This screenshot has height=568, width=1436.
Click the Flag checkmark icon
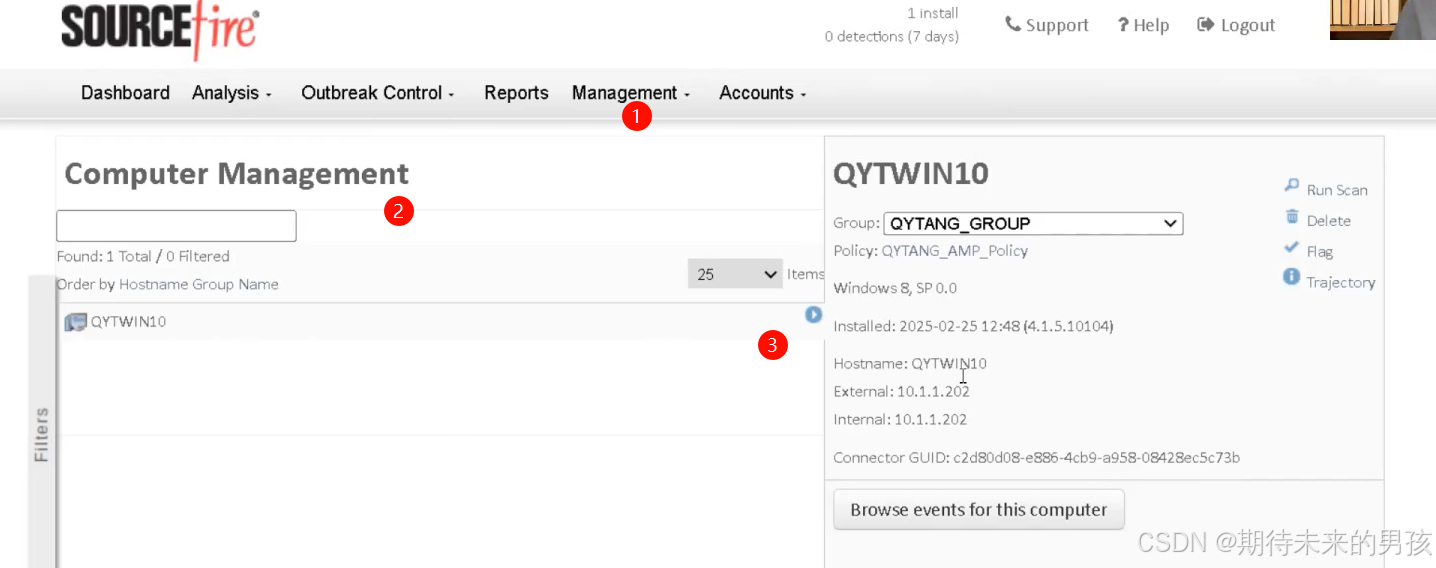[x=1292, y=247]
